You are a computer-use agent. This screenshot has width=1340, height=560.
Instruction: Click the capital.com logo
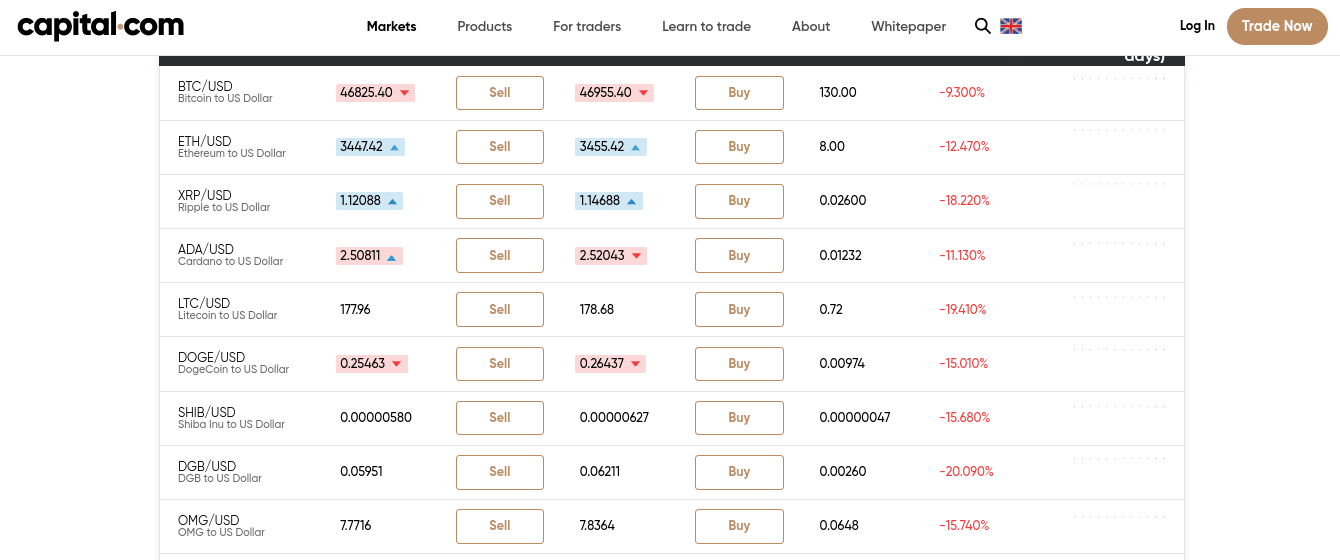(100, 26)
